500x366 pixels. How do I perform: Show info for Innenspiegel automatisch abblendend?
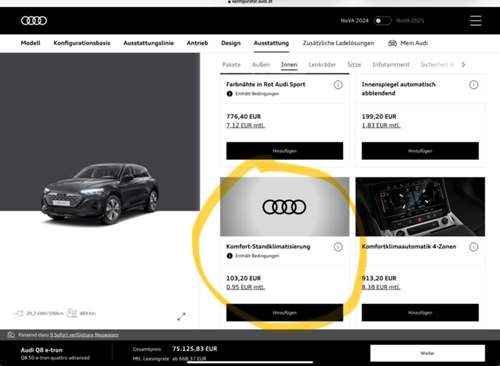tap(474, 85)
